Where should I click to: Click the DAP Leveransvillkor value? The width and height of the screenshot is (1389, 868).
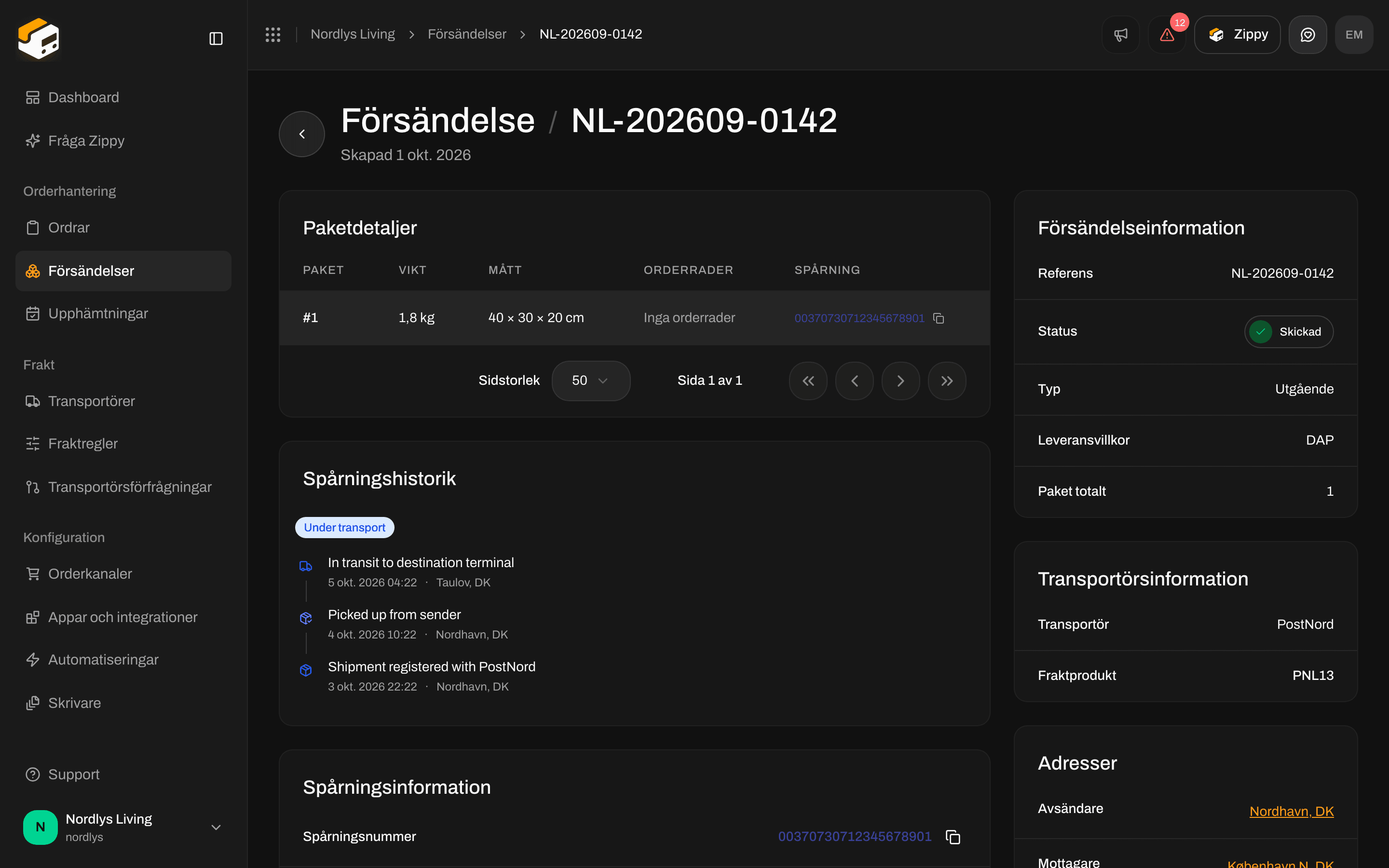click(x=1320, y=440)
